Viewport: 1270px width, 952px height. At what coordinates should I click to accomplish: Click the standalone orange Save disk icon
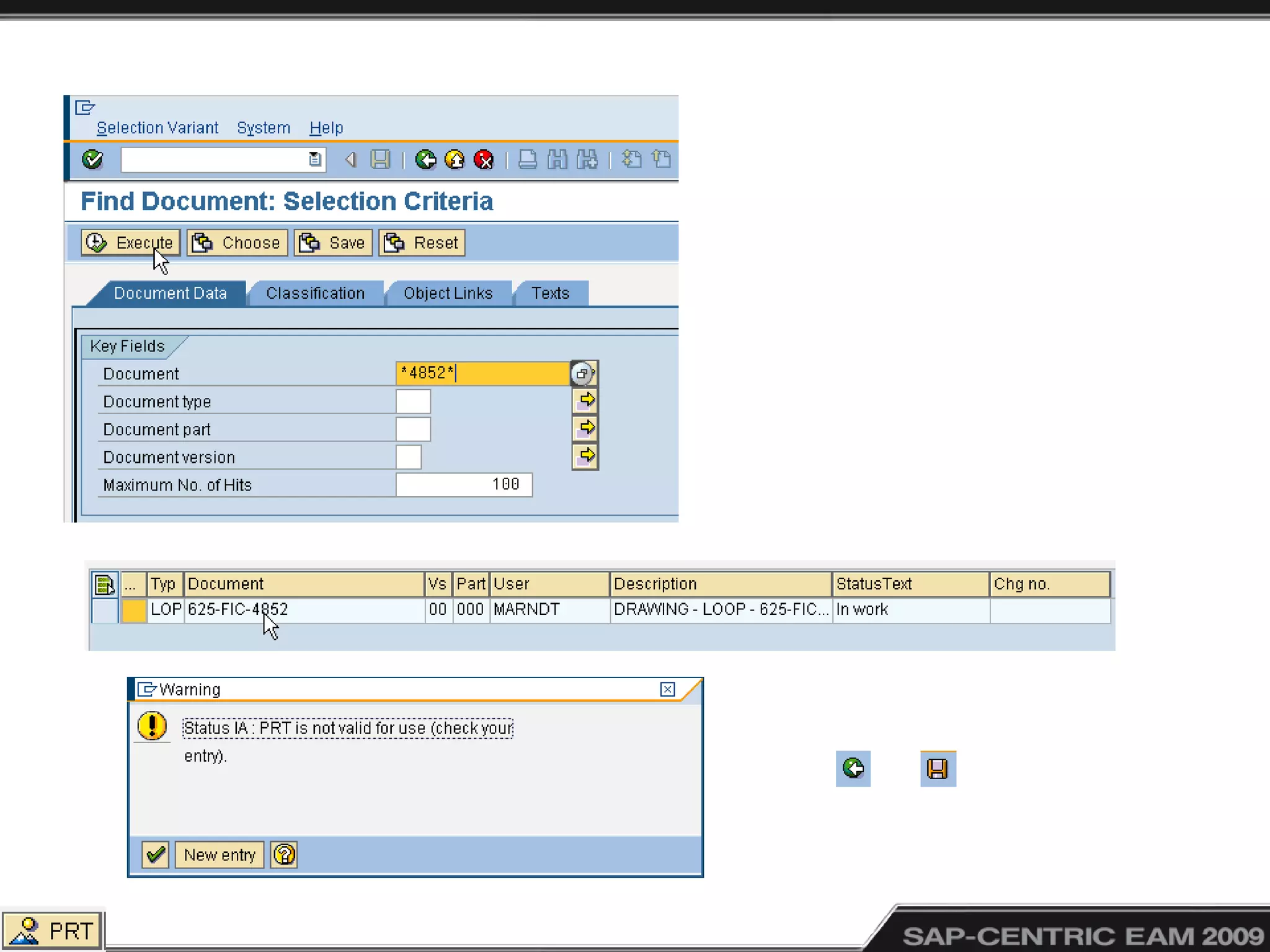coord(938,769)
